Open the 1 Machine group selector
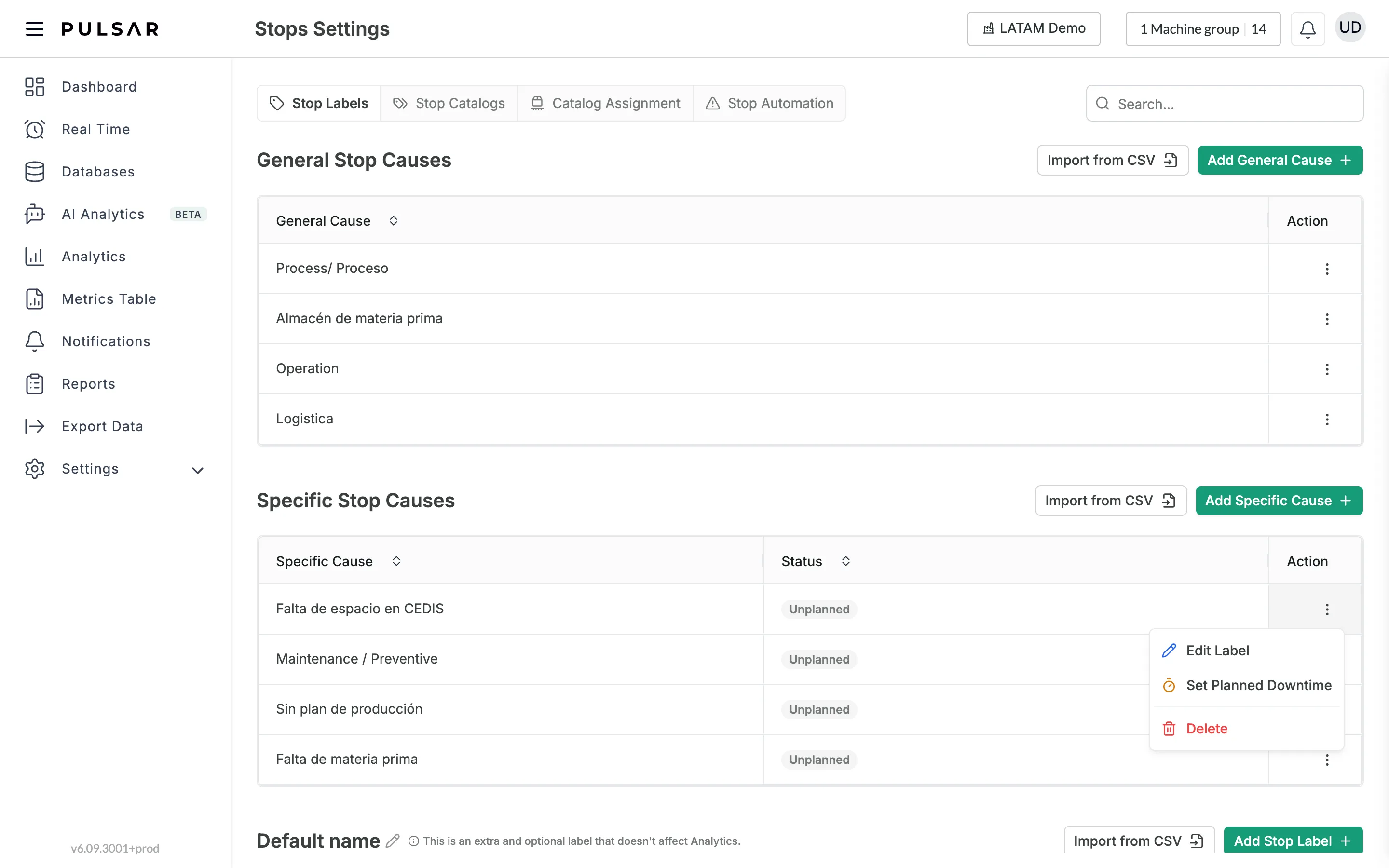The width and height of the screenshot is (1389, 868). point(1203,29)
